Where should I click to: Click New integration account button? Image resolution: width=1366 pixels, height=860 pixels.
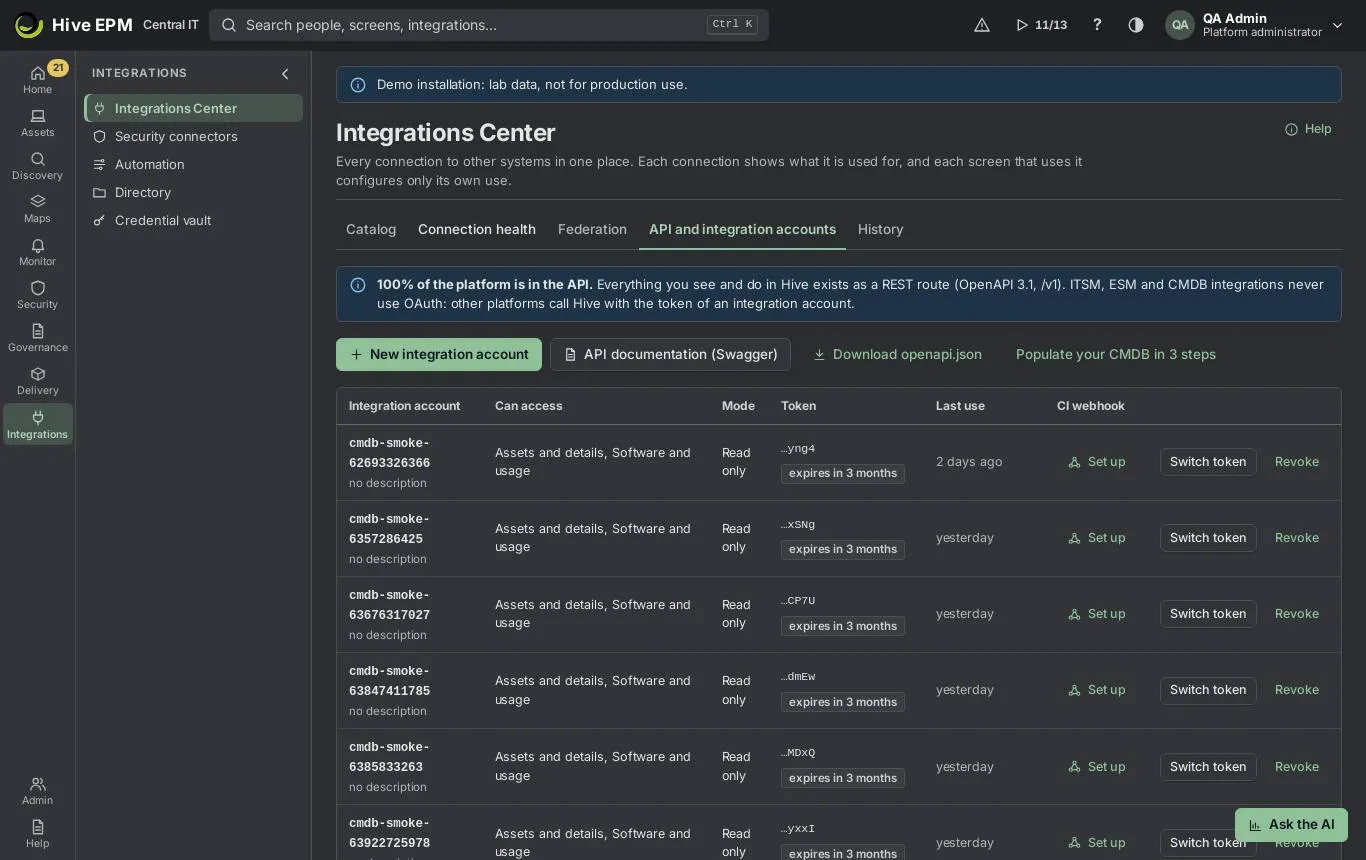439,354
